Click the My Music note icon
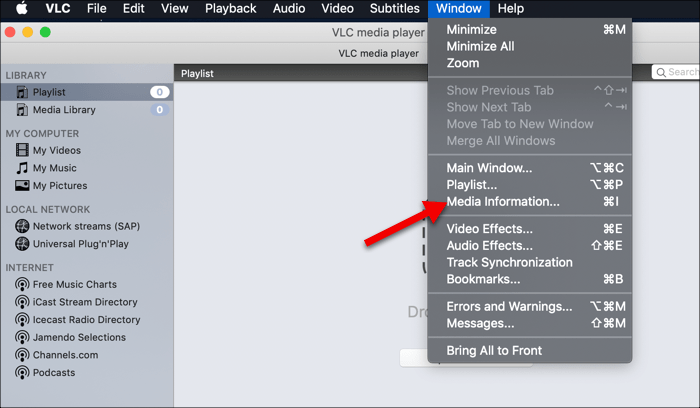The height and width of the screenshot is (408, 700). (x=22, y=168)
